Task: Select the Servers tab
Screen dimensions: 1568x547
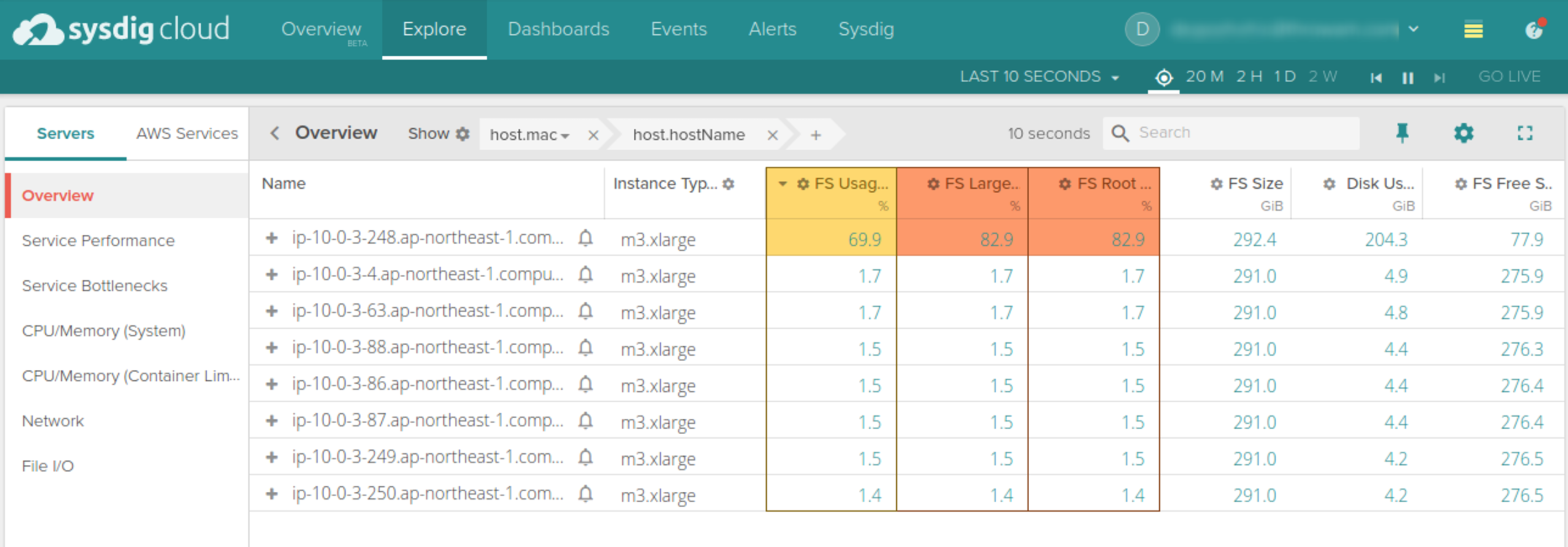Action: (66, 133)
